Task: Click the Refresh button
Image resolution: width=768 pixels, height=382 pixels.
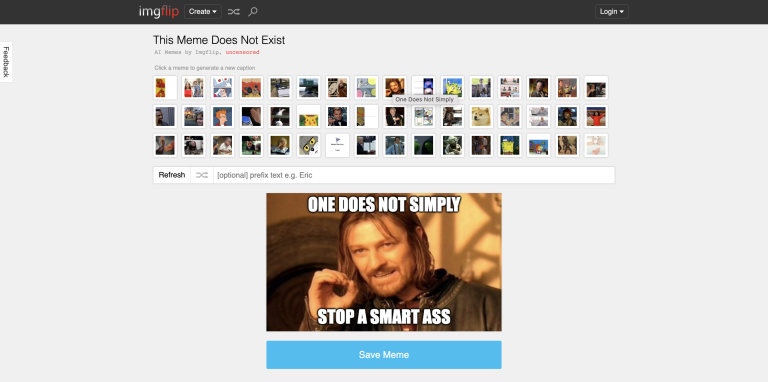Action: 172,175
